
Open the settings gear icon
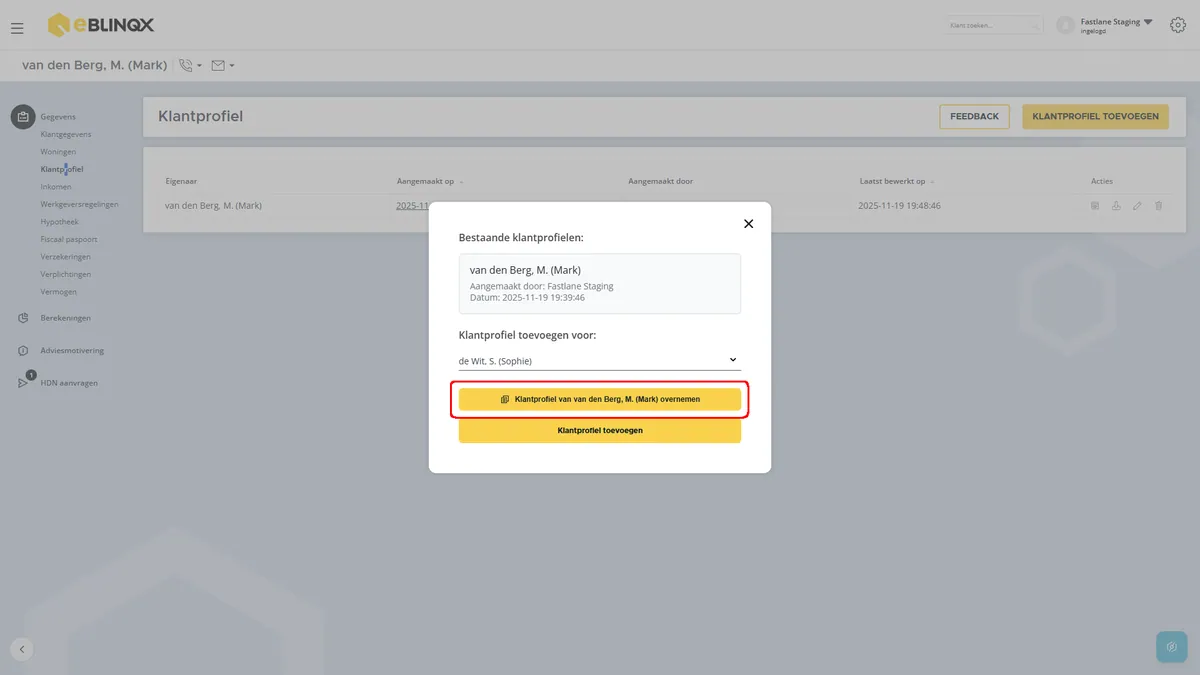1178,25
